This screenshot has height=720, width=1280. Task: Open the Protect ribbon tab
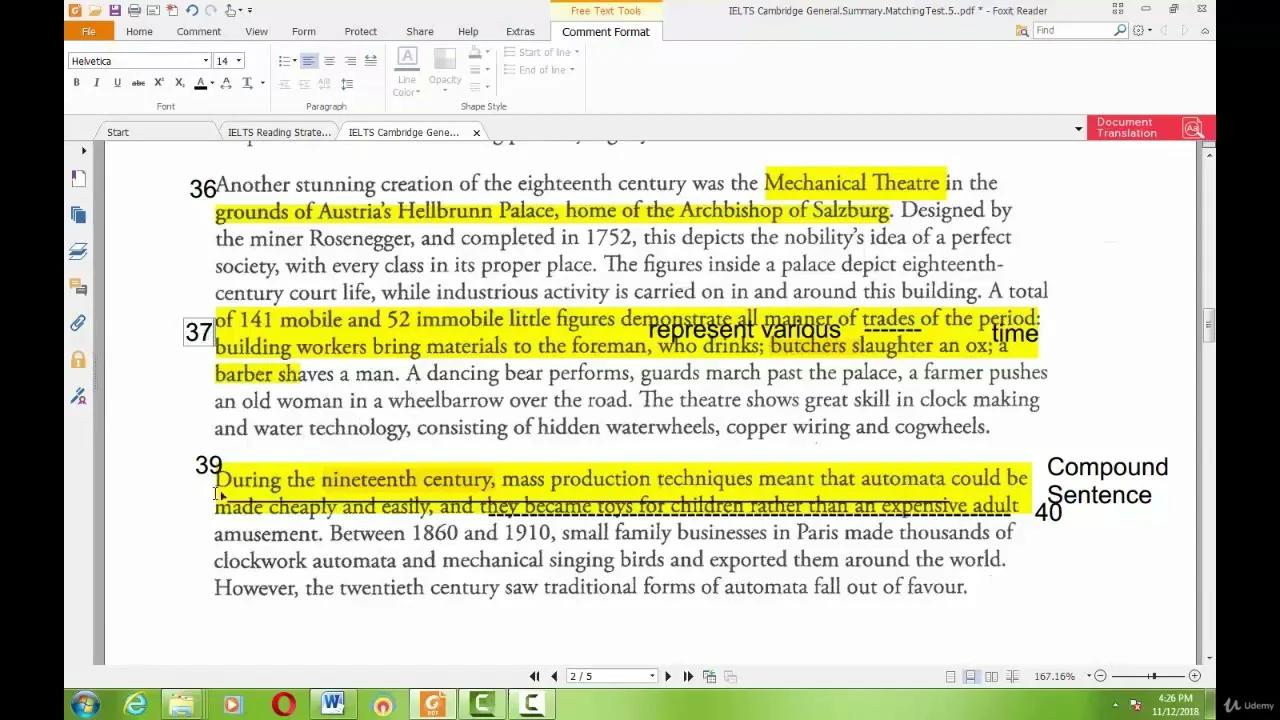point(360,32)
